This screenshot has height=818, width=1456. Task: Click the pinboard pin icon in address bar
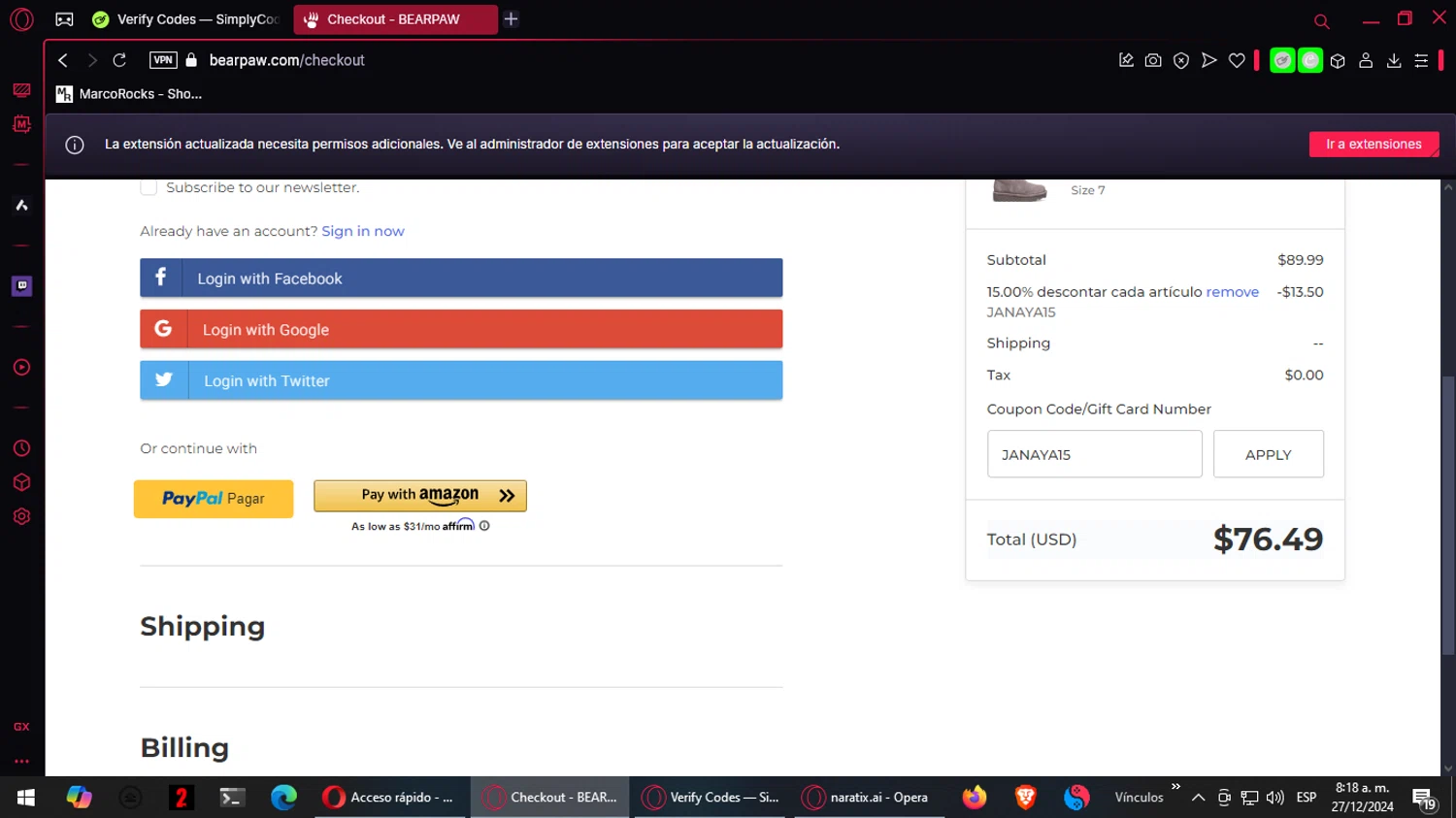1126,60
